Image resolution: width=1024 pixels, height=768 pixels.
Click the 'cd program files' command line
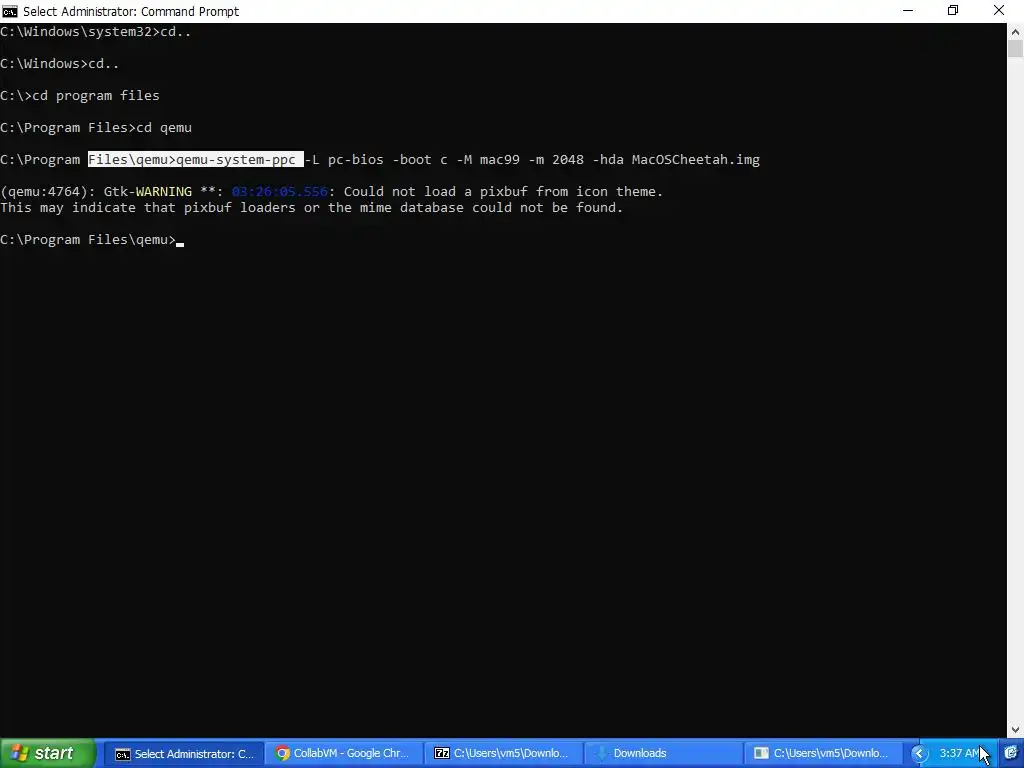(x=80, y=95)
